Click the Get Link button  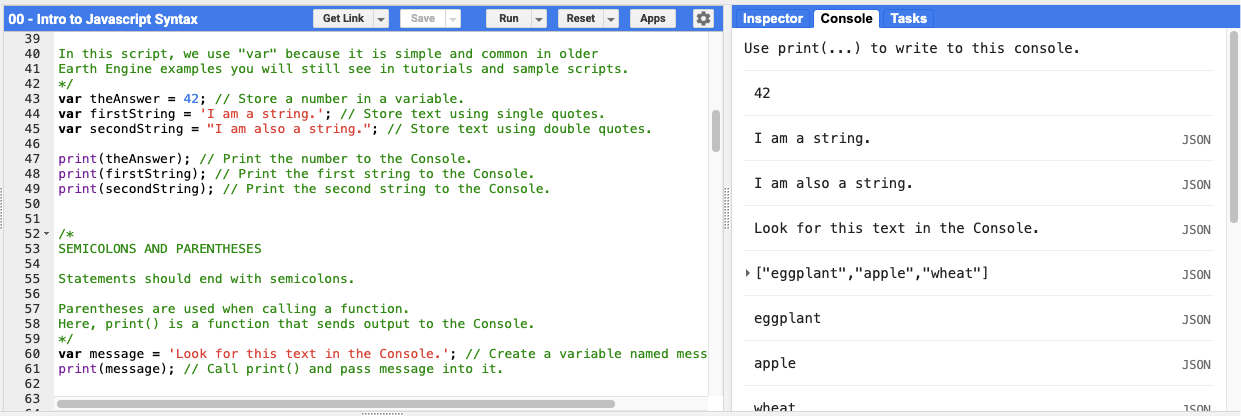[x=345, y=18]
